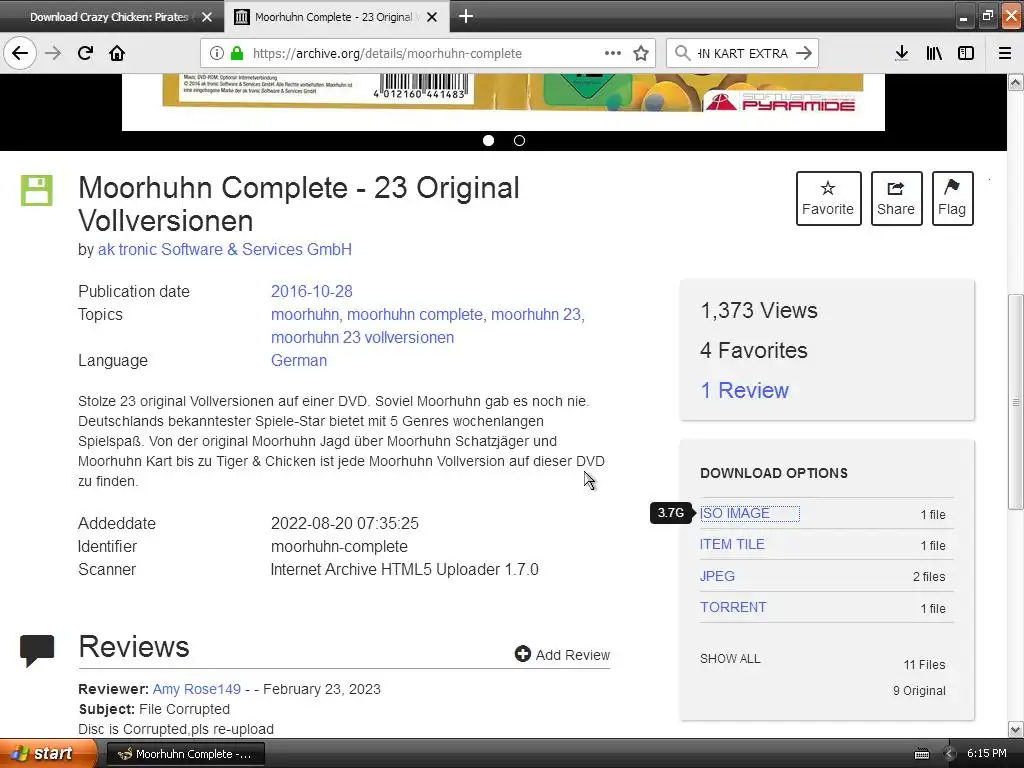Show second cover image via hollow dot
This screenshot has height=768, width=1024.
519,140
